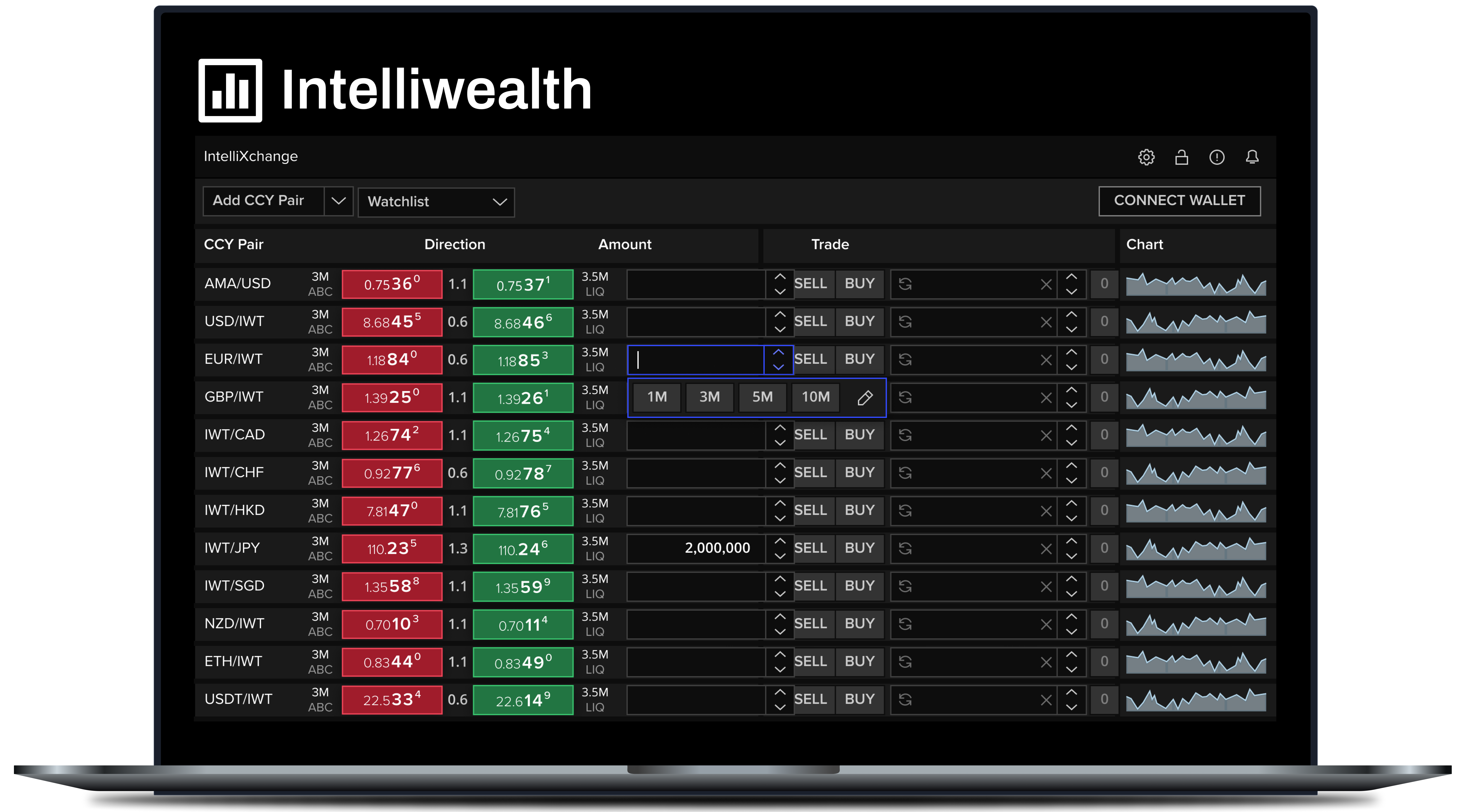Click green buy price 8.6846 for USD/IWT

point(523,322)
